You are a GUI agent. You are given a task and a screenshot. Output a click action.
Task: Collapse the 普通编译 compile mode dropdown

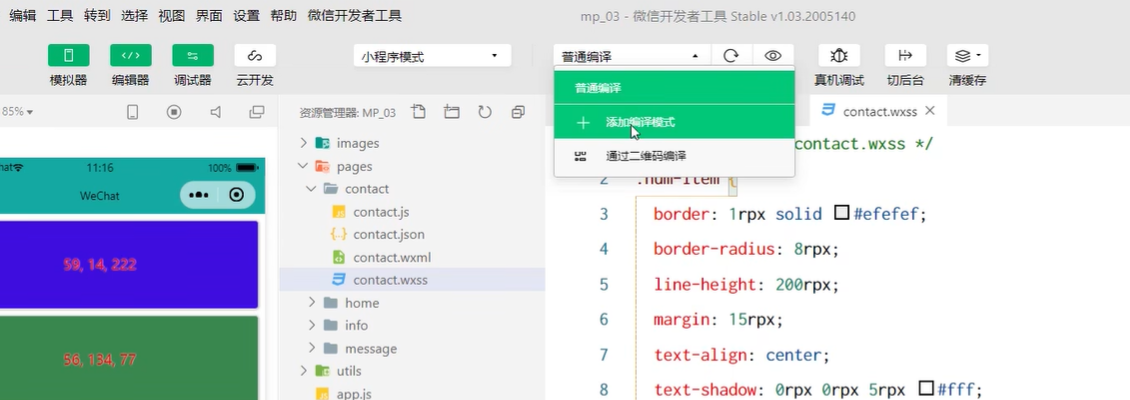pyautogui.click(x=632, y=55)
